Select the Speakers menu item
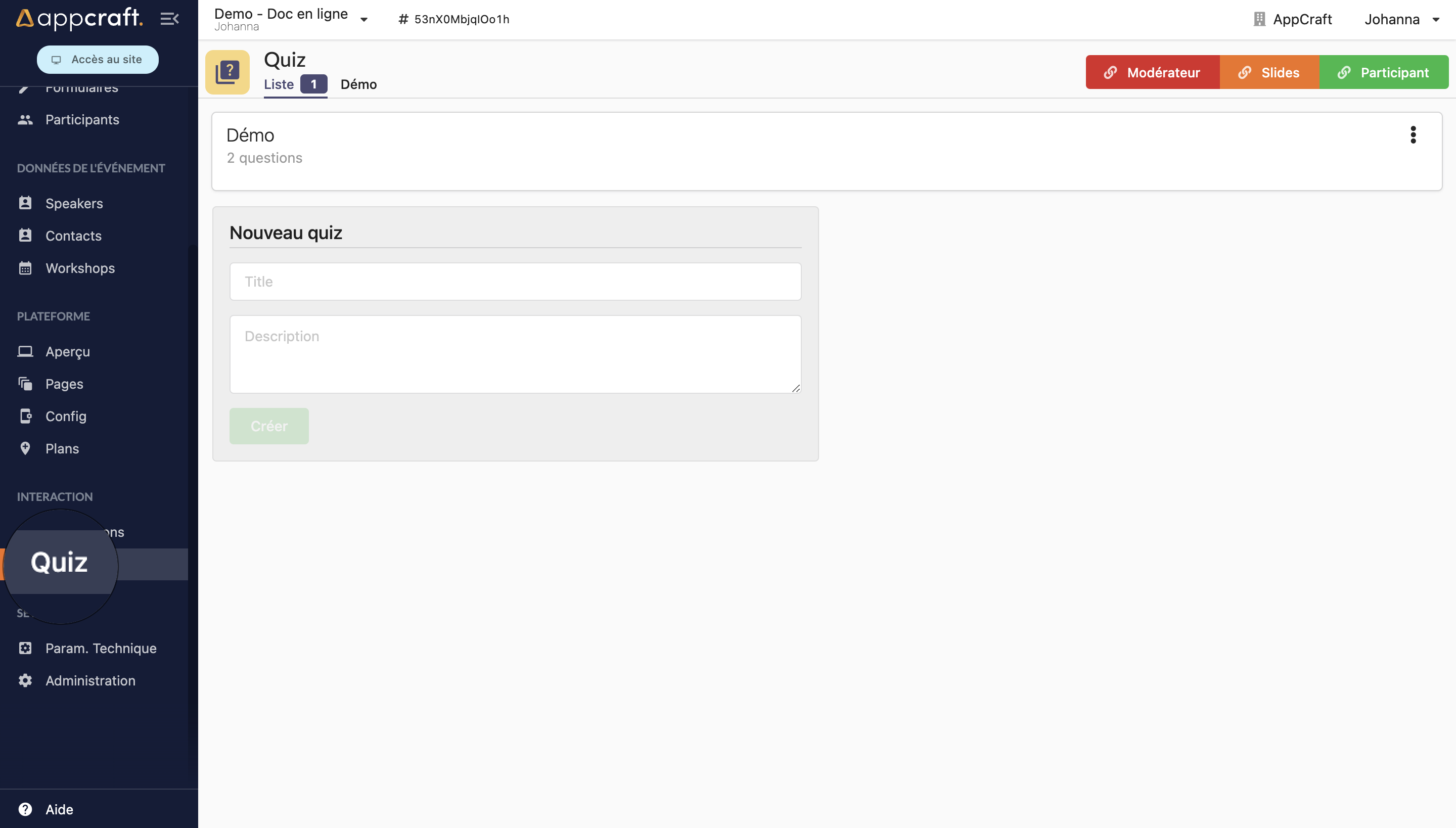This screenshot has height=828, width=1456. (x=74, y=202)
